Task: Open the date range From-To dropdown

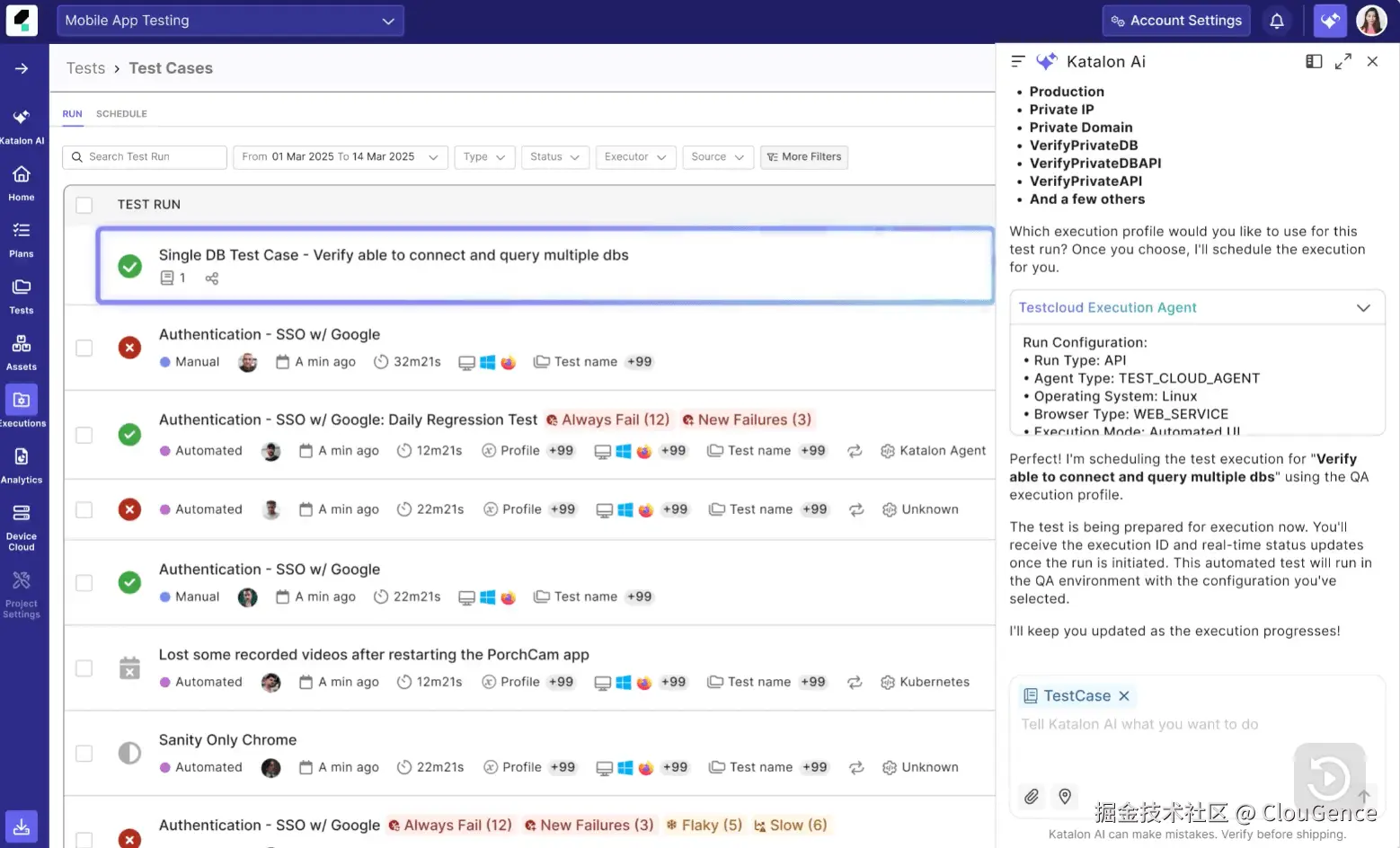Action: point(340,157)
